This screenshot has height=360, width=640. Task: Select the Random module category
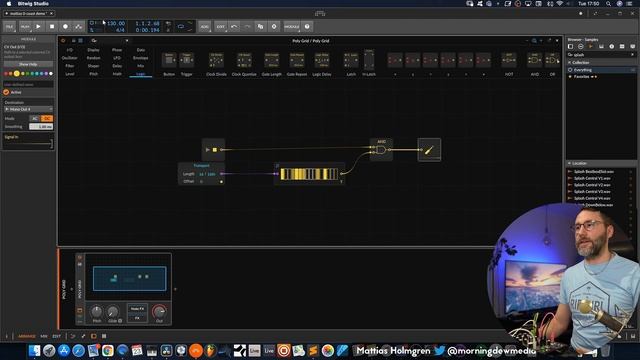pyautogui.click(x=93, y=58)
